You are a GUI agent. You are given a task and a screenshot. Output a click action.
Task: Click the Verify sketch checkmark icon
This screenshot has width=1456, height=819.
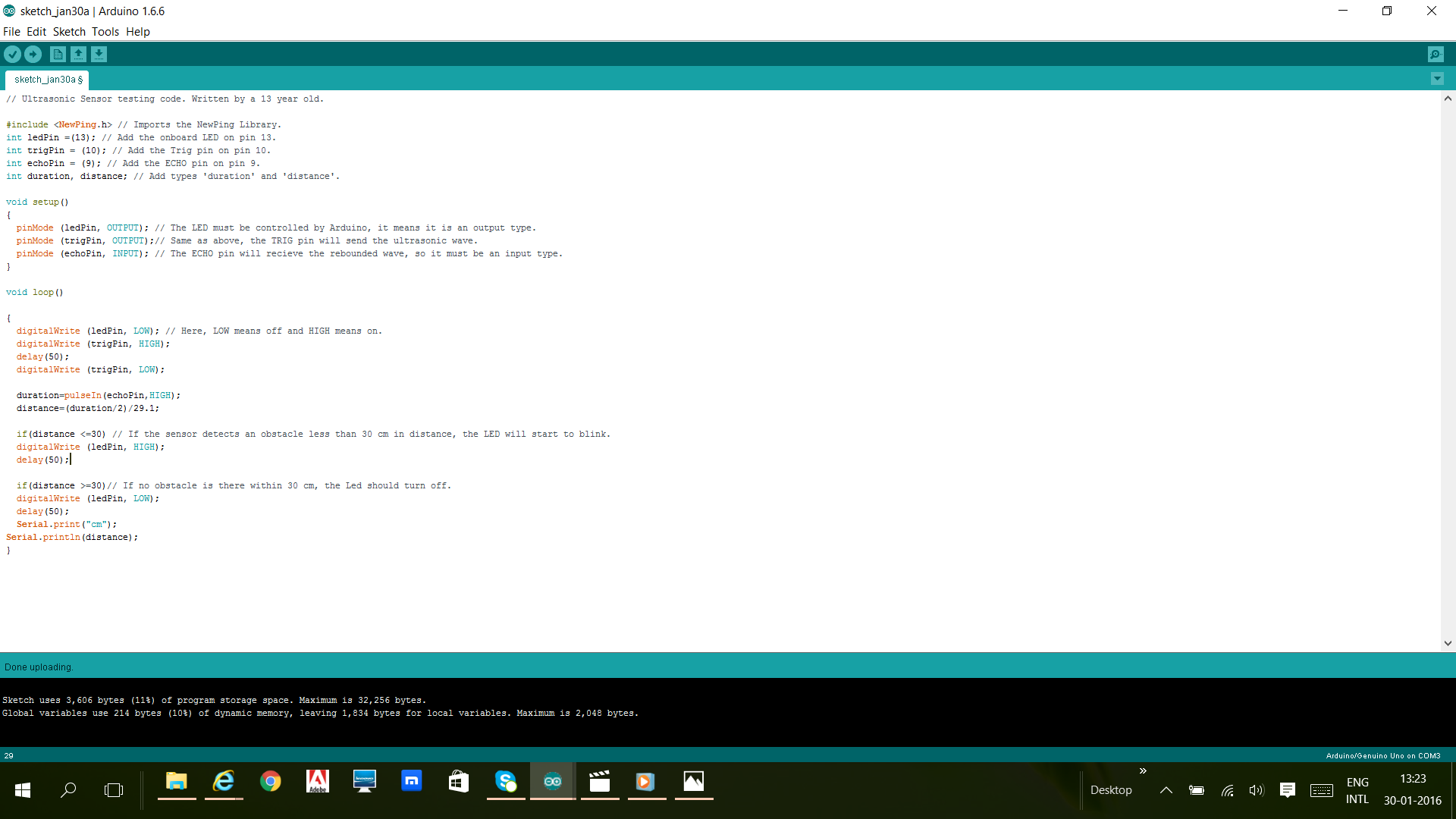point(12,54)
